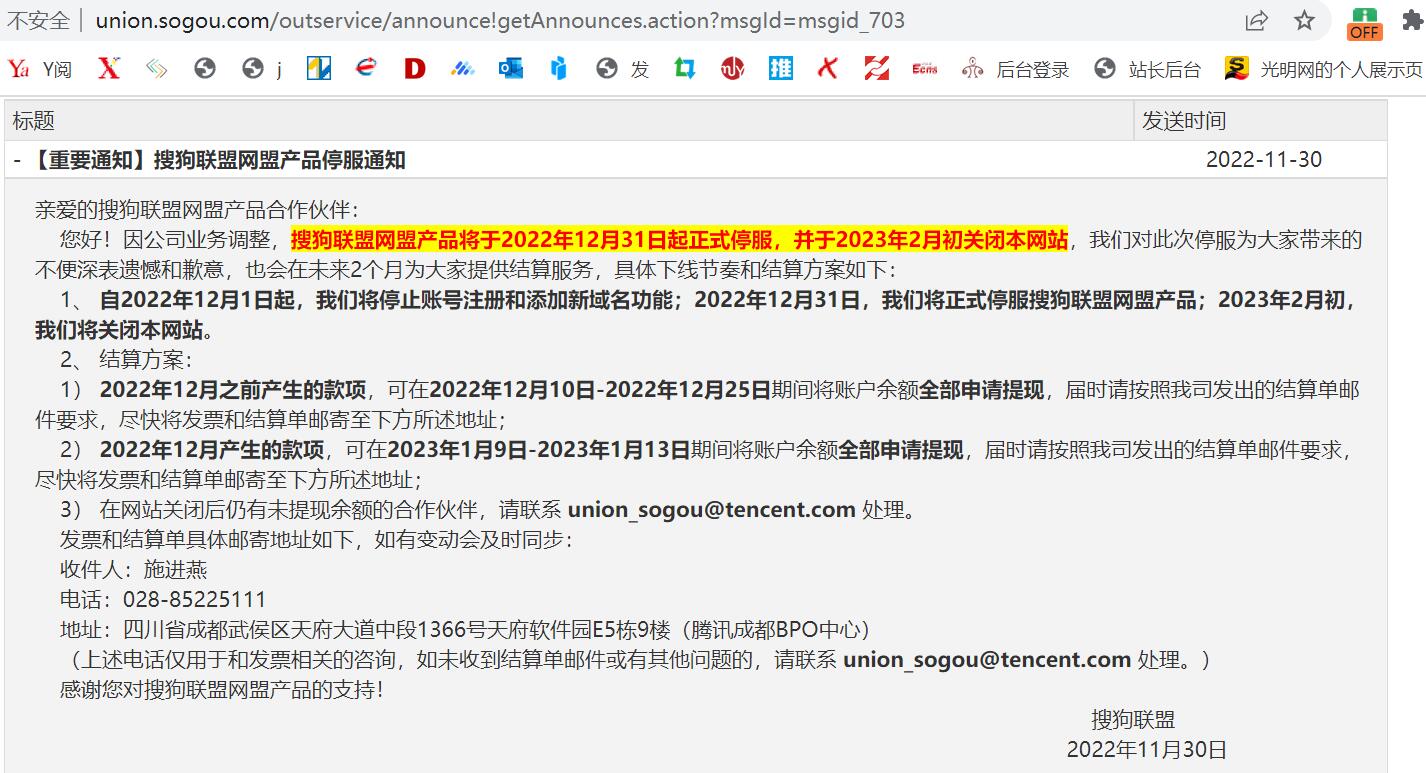Click the date '2022-11-30' in the row
The height and width of the screenshot is (773, 1426).
tap(1264, 160)
